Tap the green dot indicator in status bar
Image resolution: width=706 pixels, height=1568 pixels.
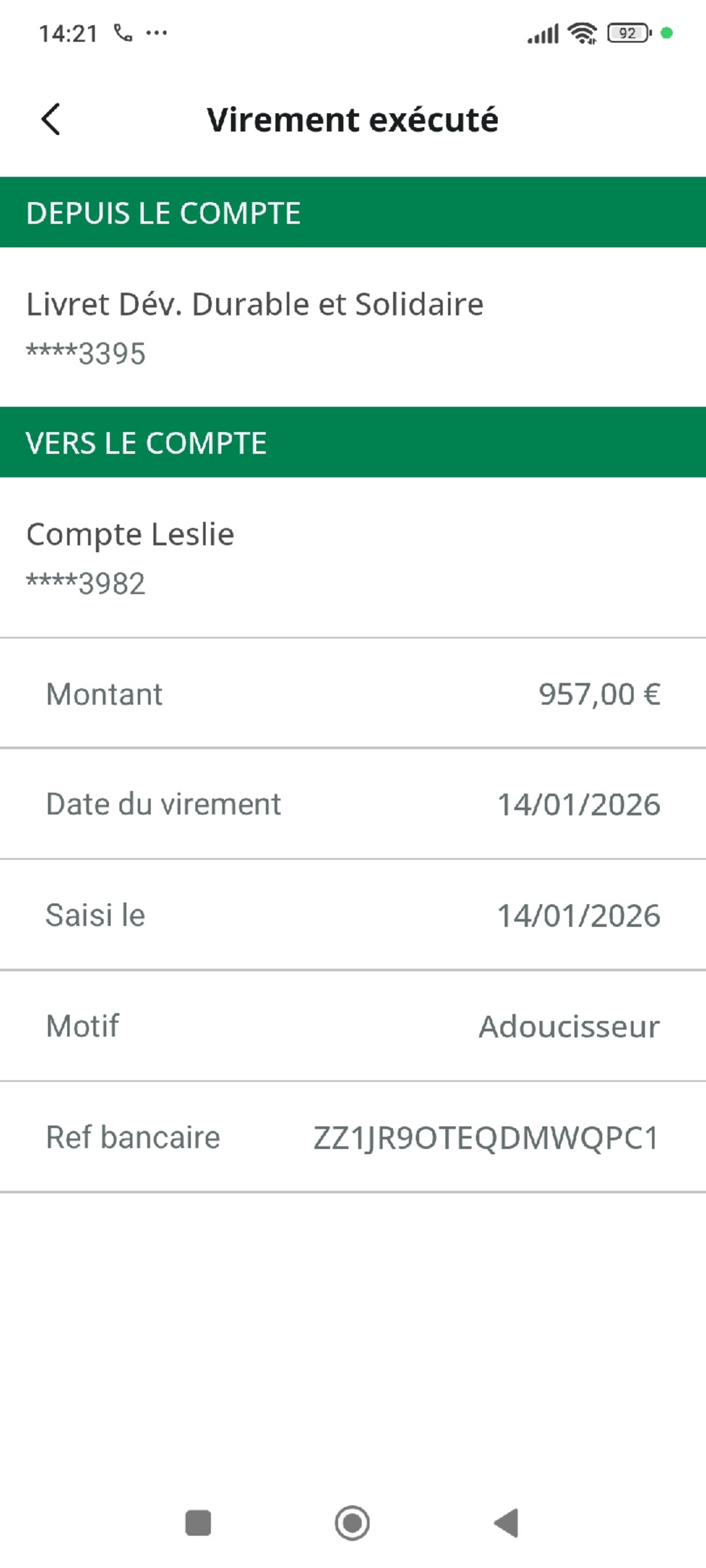(667, 34)
